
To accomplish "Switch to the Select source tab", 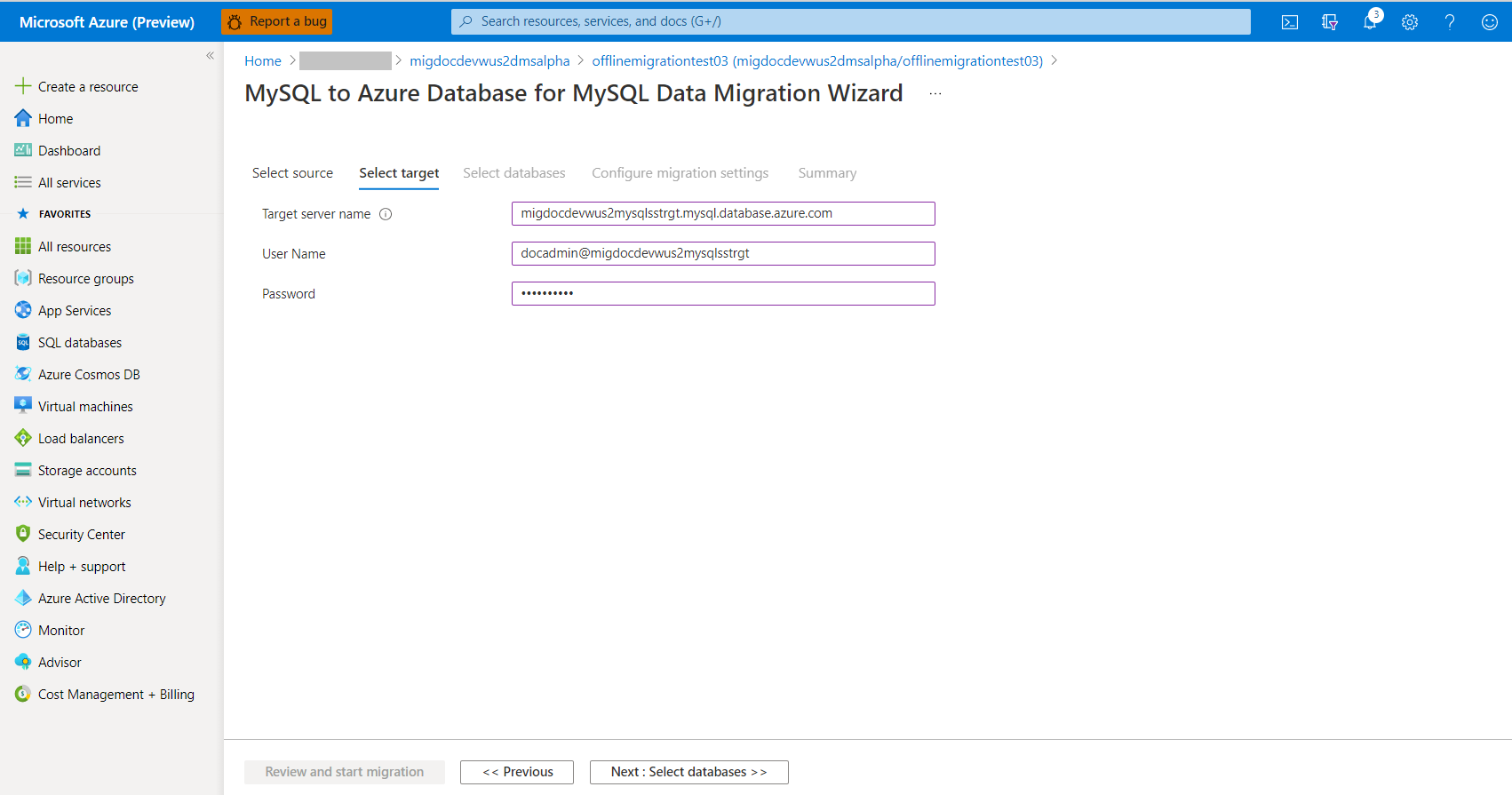I will click(292, 173).
